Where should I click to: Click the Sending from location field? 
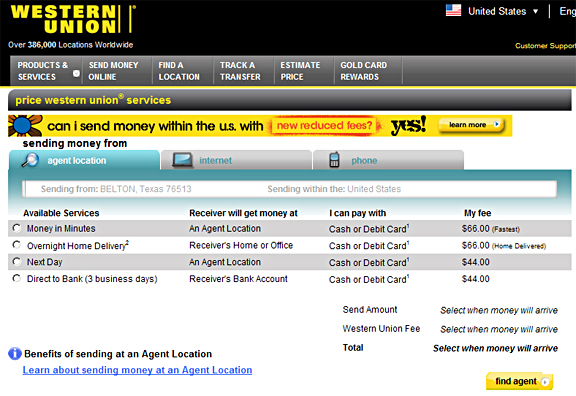(289, 189)
